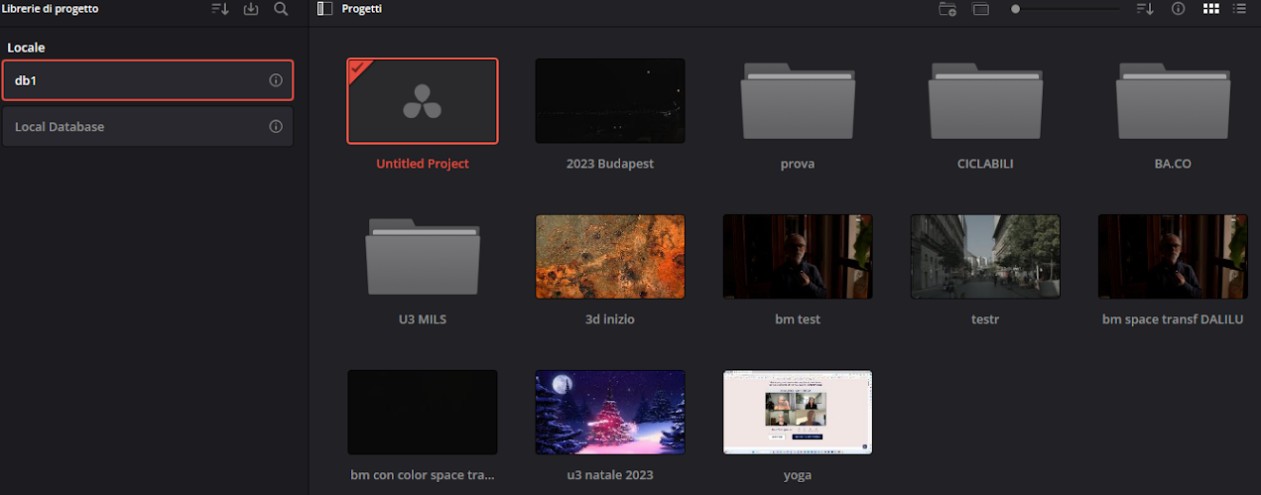The image size is (1261, 495).
Task: Click the Locale section heading
Action: tap(26, 48)
